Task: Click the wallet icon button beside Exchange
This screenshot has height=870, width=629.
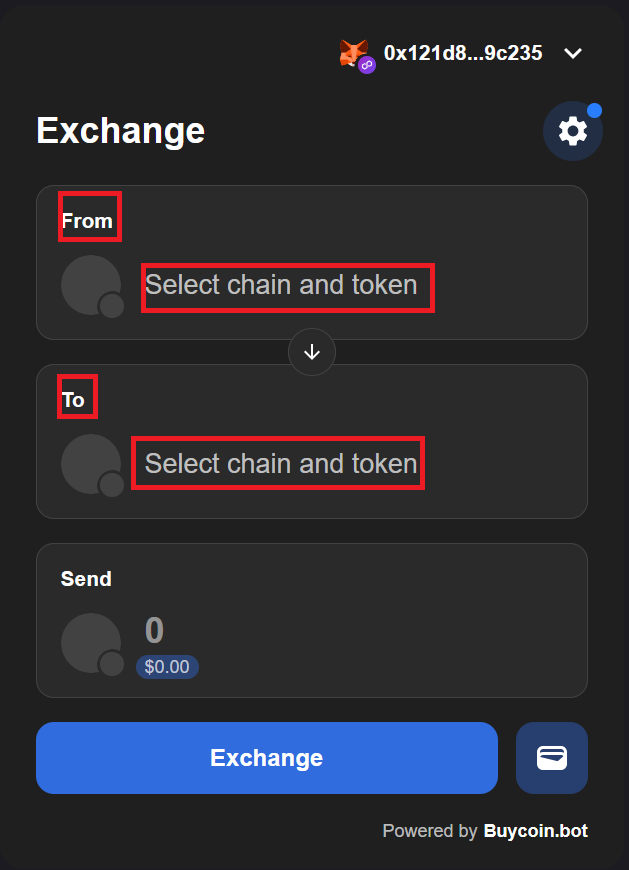Action: click(552, 758)
